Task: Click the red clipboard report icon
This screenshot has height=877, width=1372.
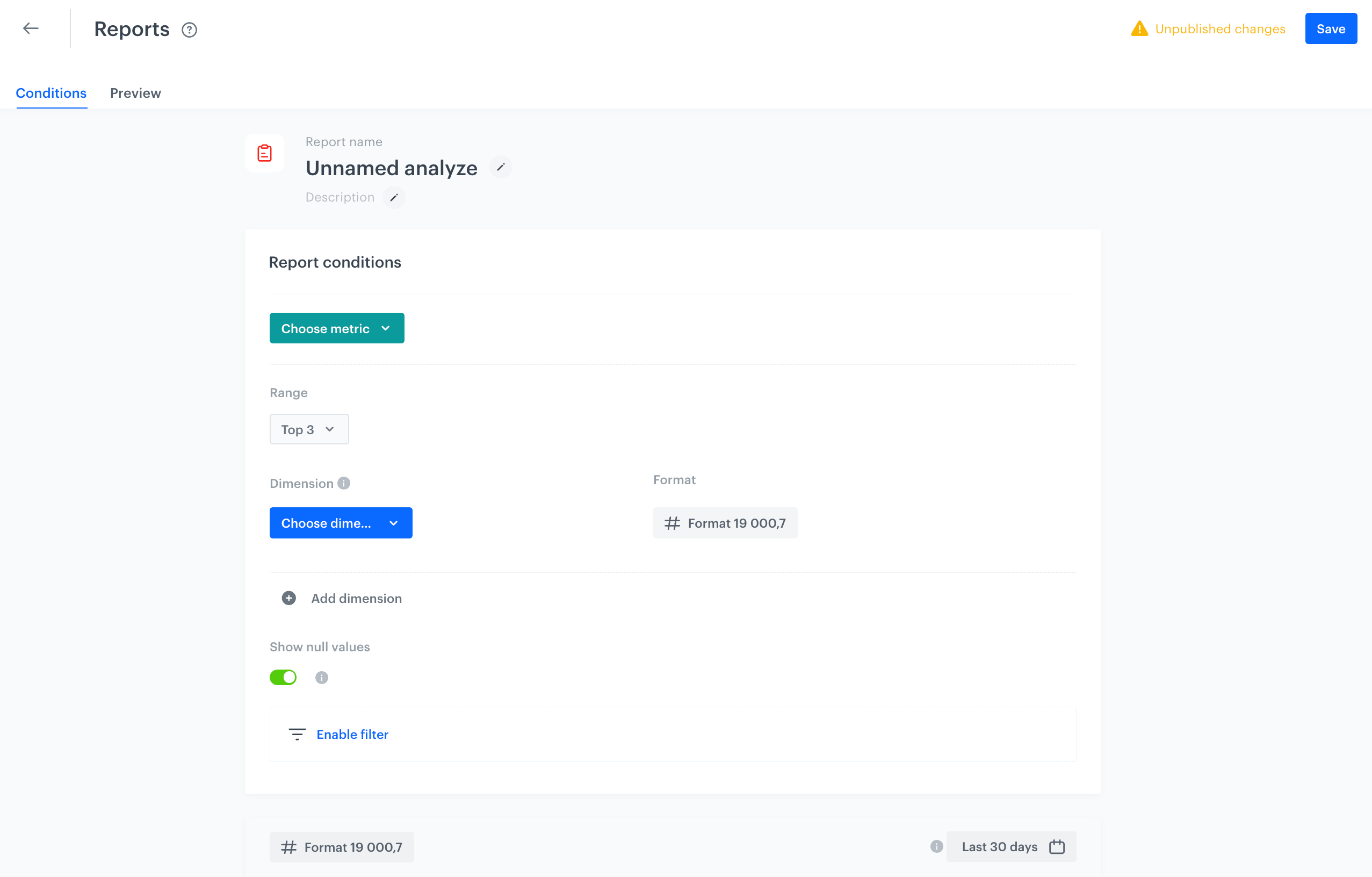Action: tap(264, 153)
